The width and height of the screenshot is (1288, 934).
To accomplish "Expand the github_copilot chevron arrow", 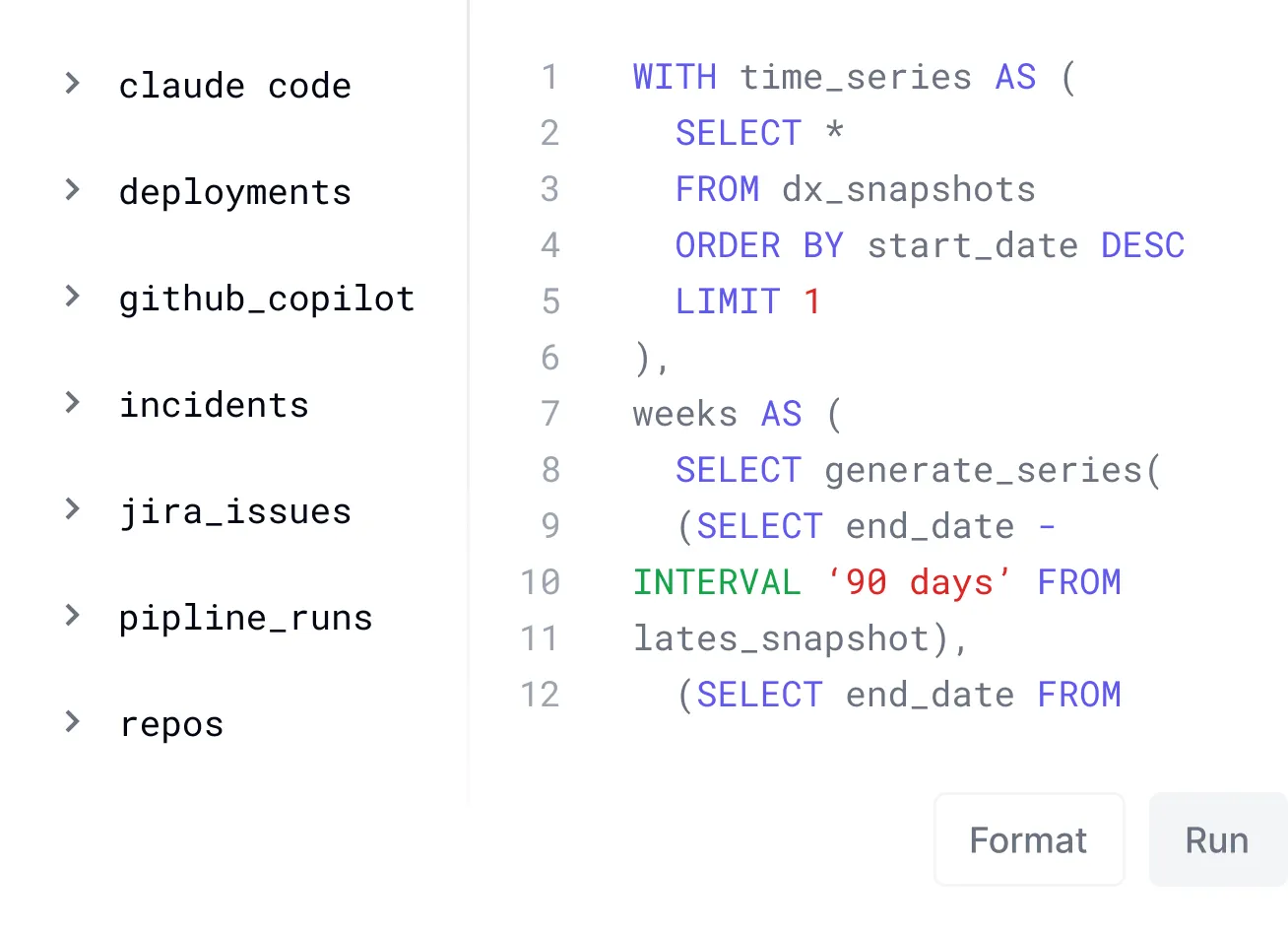I will pos(72,296).
